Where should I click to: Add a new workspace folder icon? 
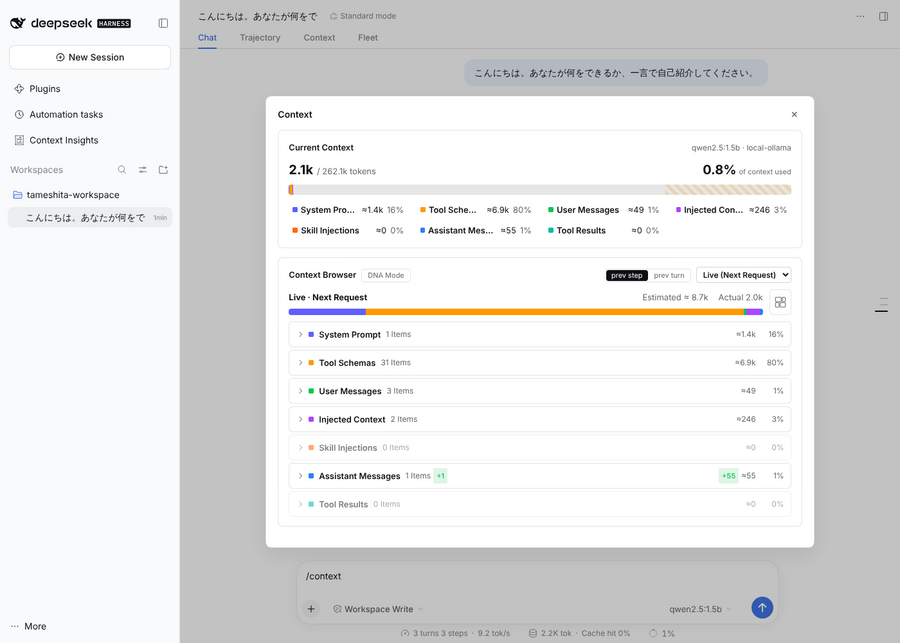click(163, 169)
